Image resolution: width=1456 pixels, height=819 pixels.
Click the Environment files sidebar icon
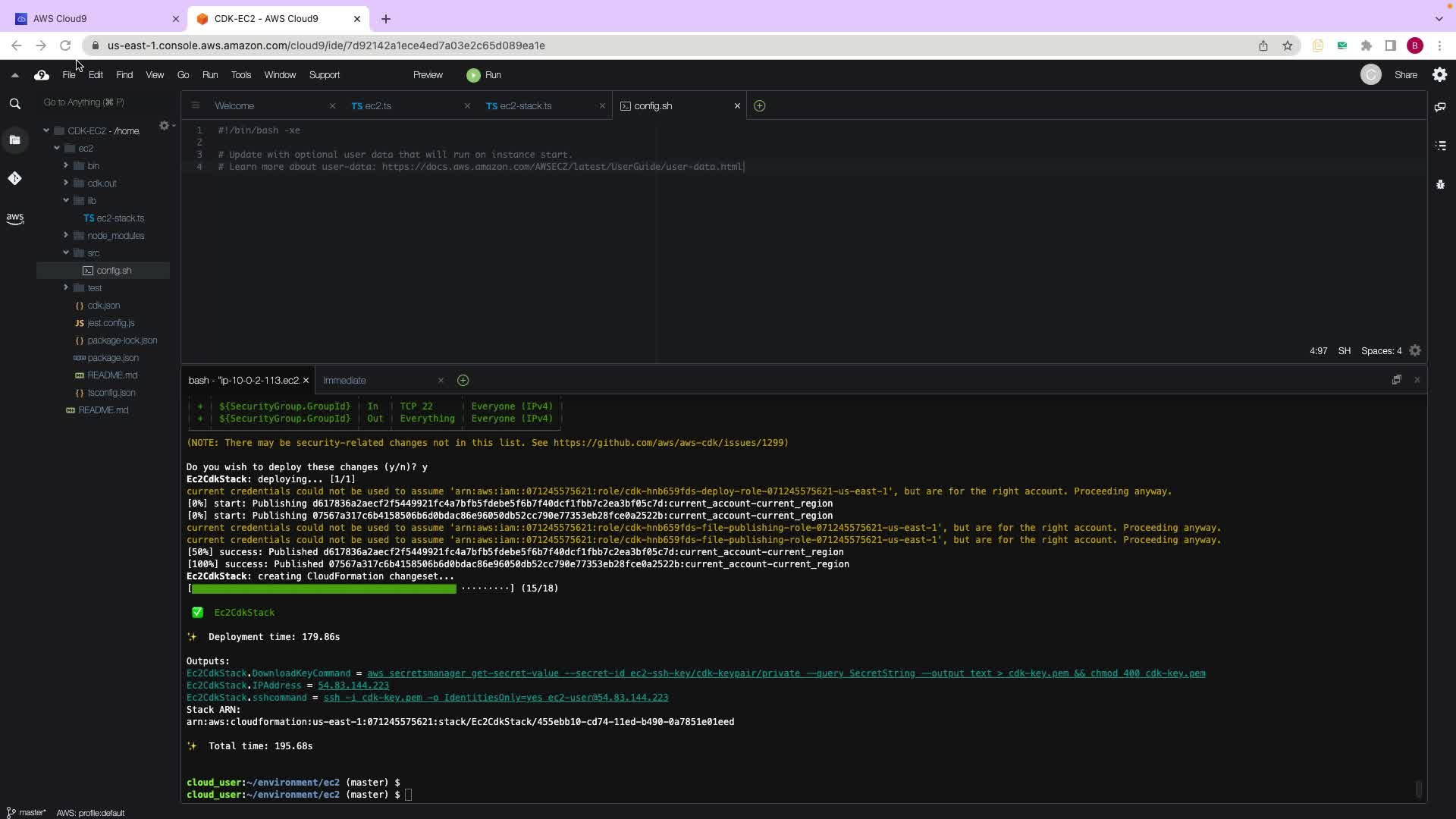pyautogui.click(x=14, y=140)
